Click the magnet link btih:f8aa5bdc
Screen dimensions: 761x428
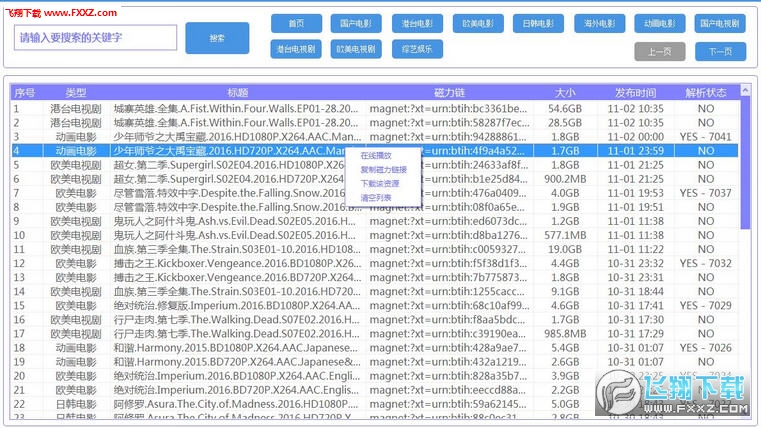click(447, 320)
